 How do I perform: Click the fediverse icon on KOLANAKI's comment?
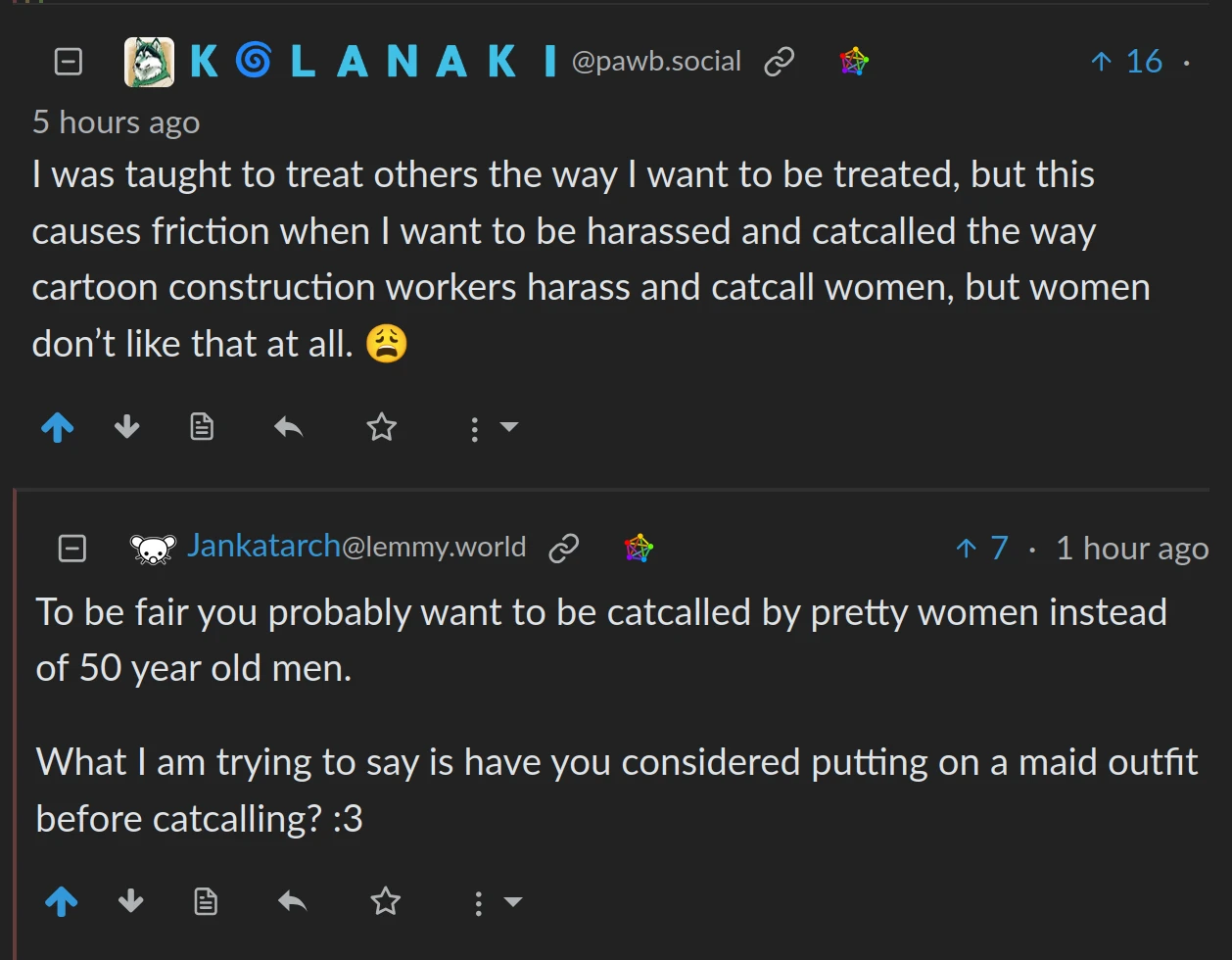[x=854, y=62]
